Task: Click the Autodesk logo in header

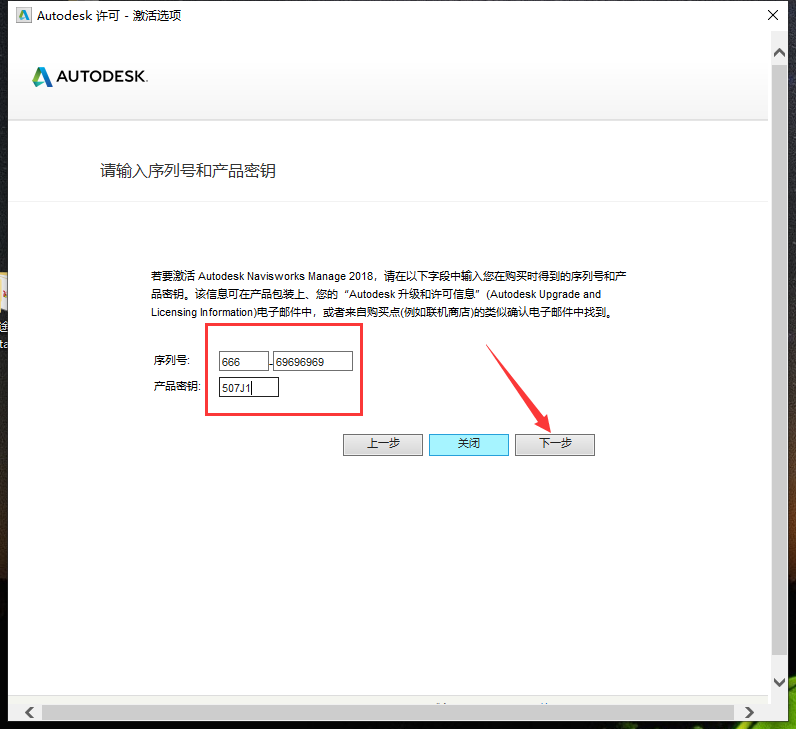Action: click(89, 77)
